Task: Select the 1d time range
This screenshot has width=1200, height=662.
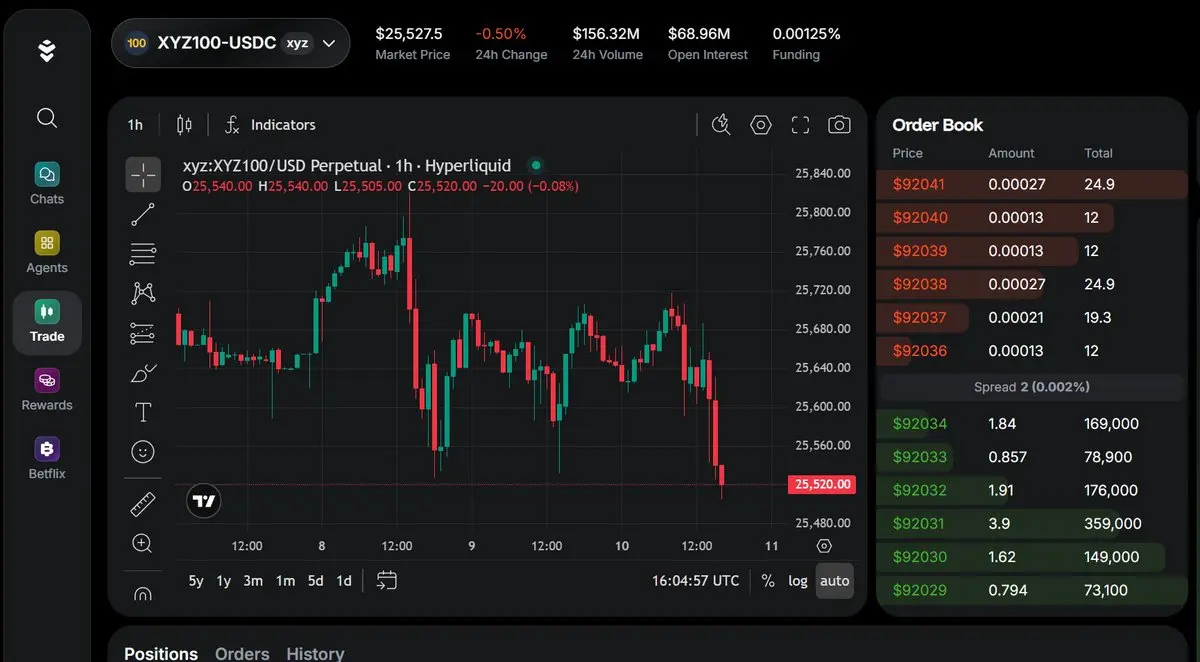Action: [x=343, y=581]
